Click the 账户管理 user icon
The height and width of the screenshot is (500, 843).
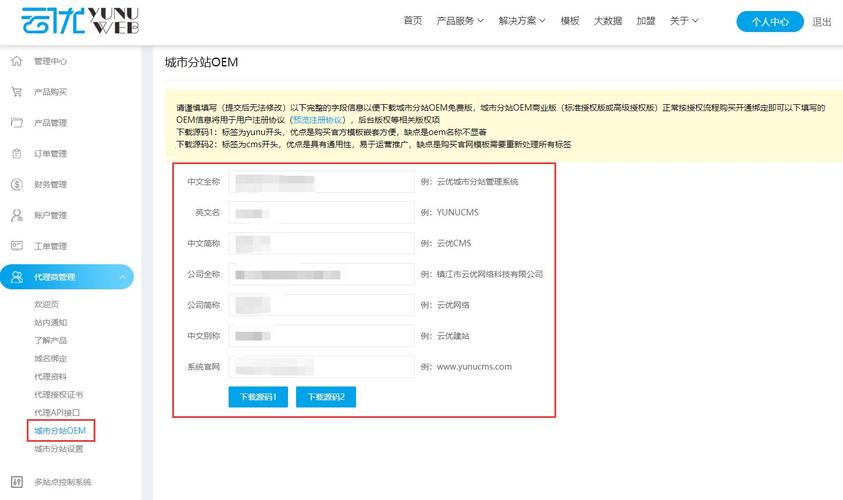17,216
